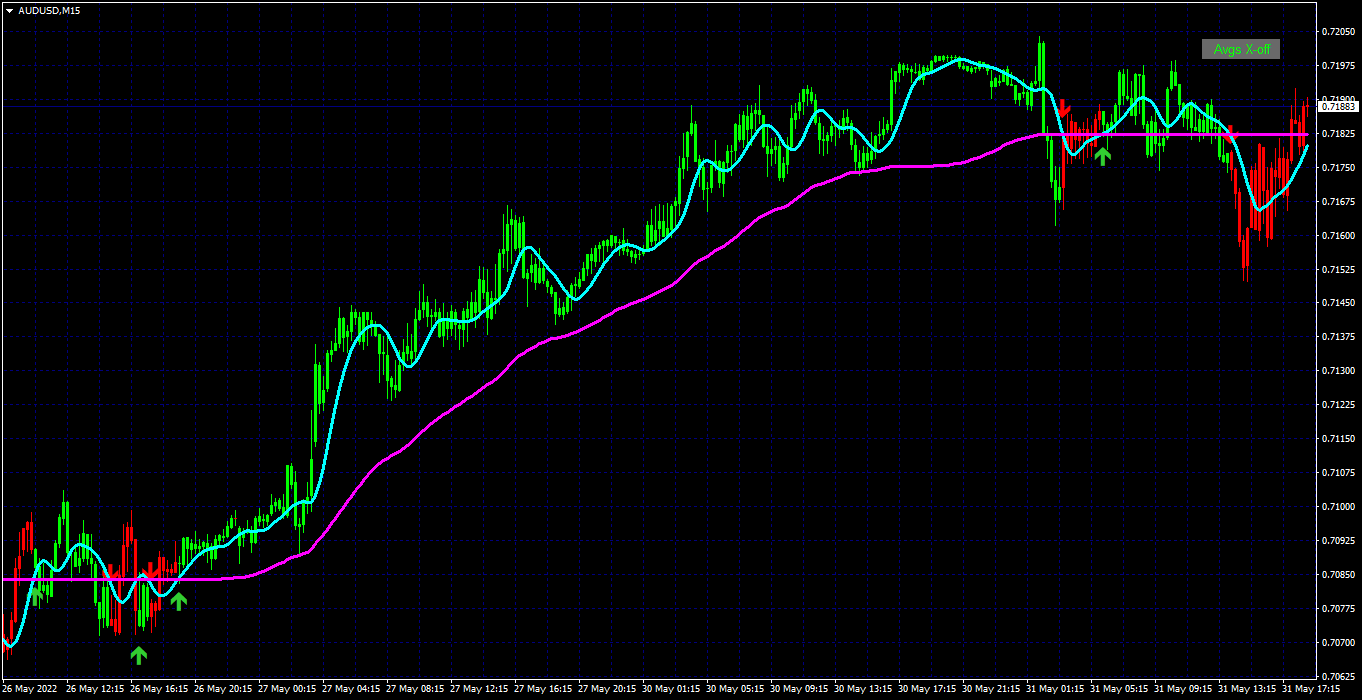The image size is (1362, 700).
Task: Click the 0.70625 price axis label
Action: pyautogui.click(x=1338, y=677)
